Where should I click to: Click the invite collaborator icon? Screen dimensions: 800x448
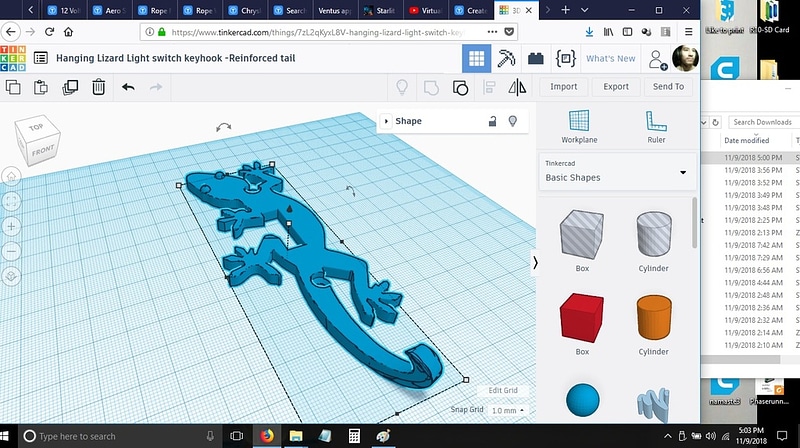(657, 59)
